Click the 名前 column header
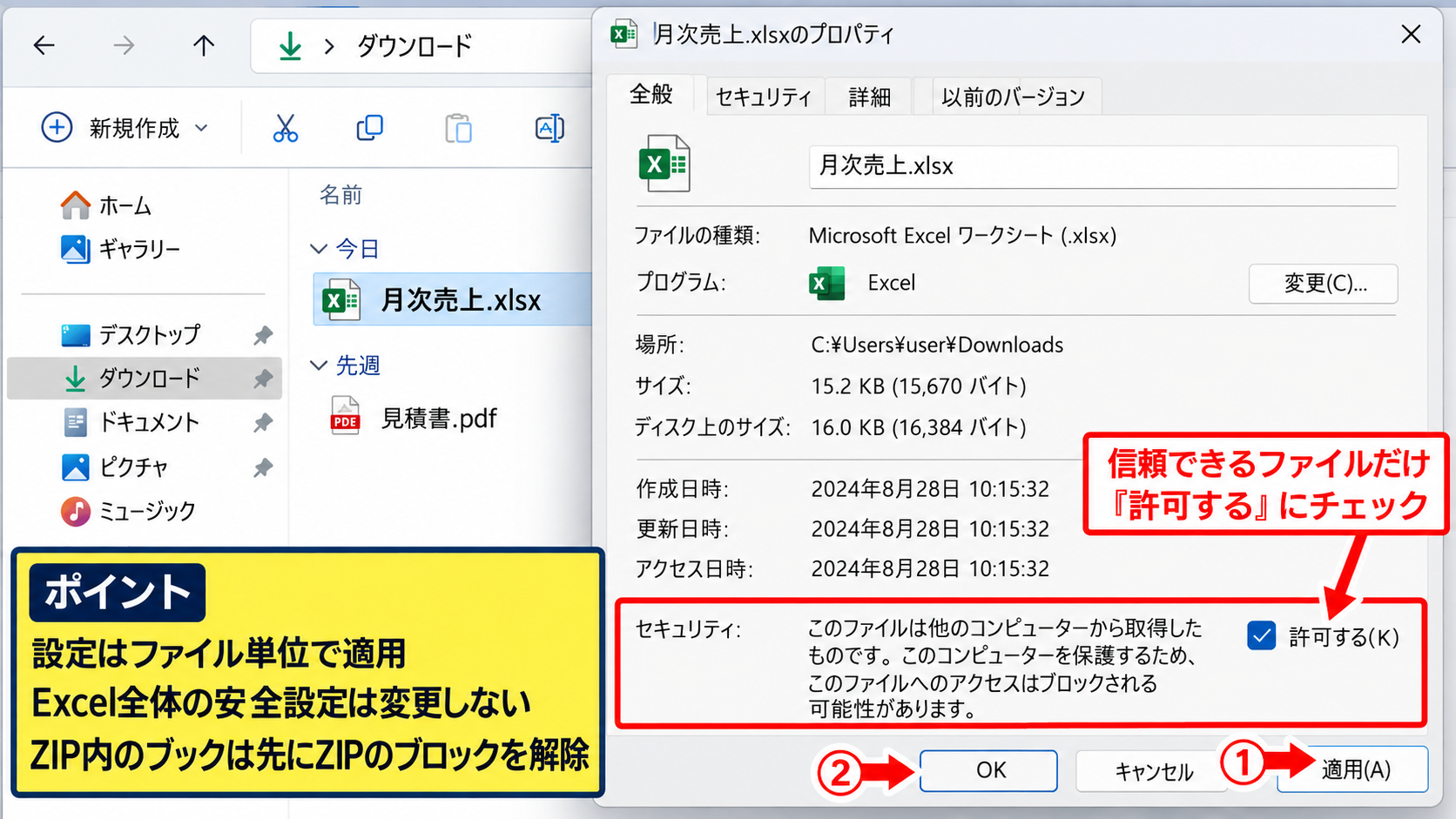The height and width of the screenshot is (819, 1456). pos(340,195)
